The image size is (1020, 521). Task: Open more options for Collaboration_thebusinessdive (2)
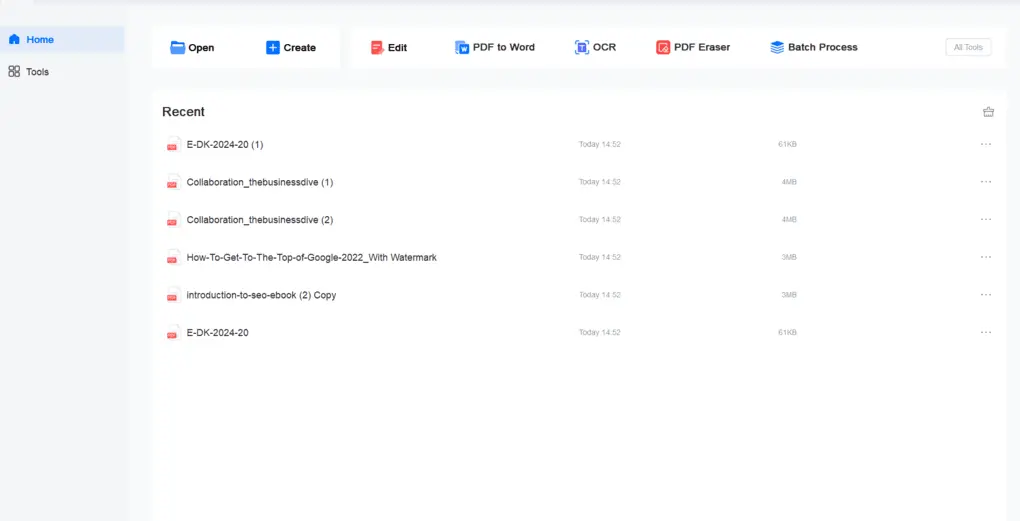tap(986, 220)
